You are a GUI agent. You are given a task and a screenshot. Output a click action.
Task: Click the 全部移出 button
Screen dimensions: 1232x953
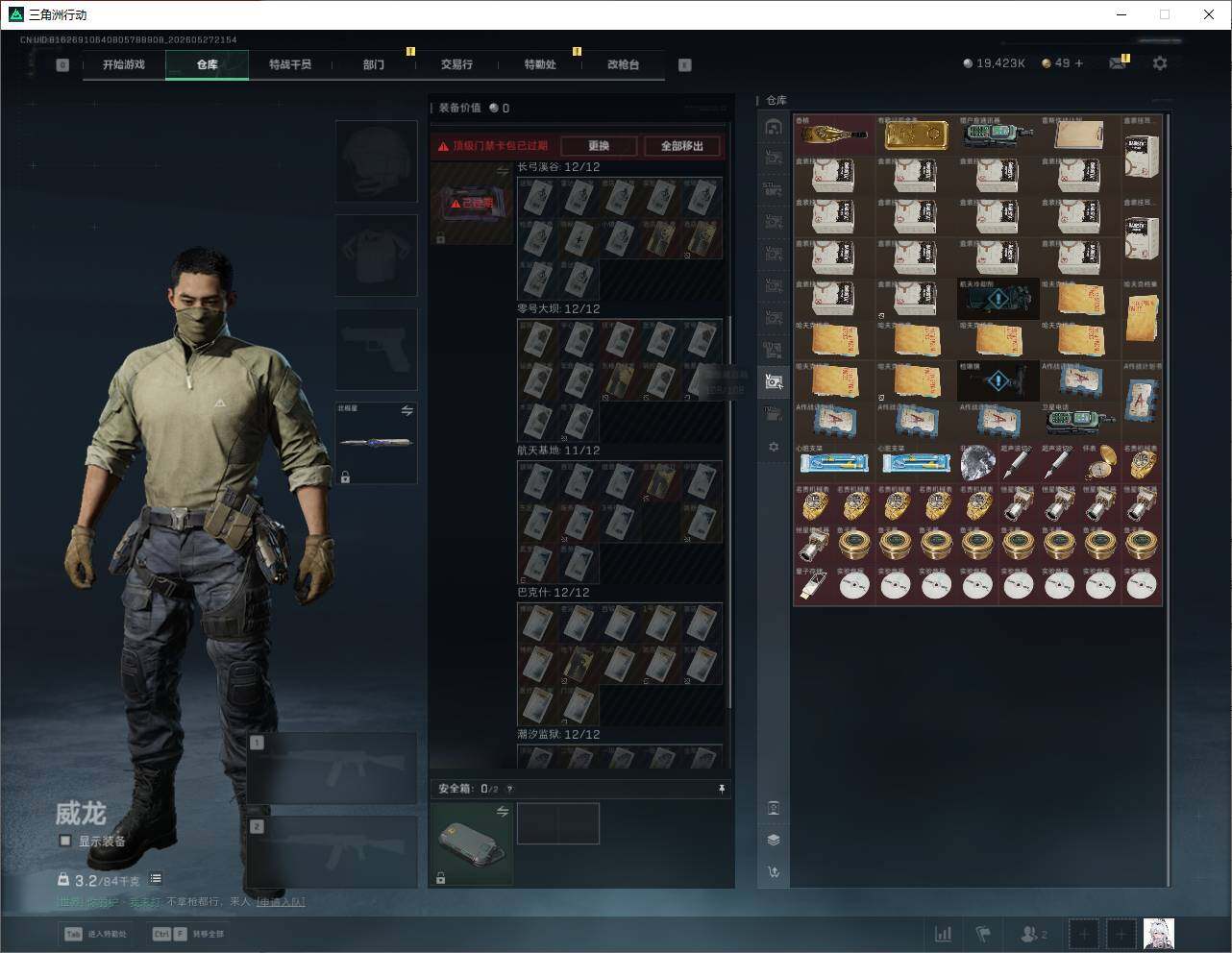682,146
